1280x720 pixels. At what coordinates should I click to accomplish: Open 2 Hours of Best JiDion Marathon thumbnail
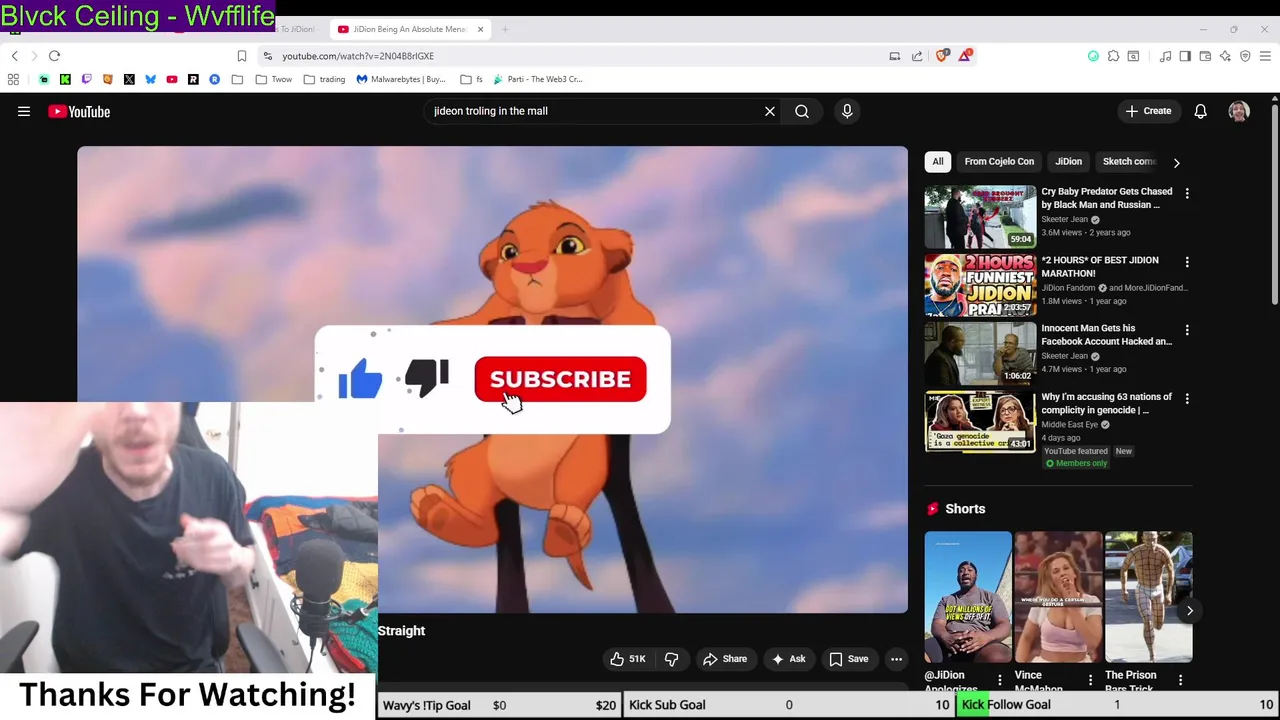point(980,284)
